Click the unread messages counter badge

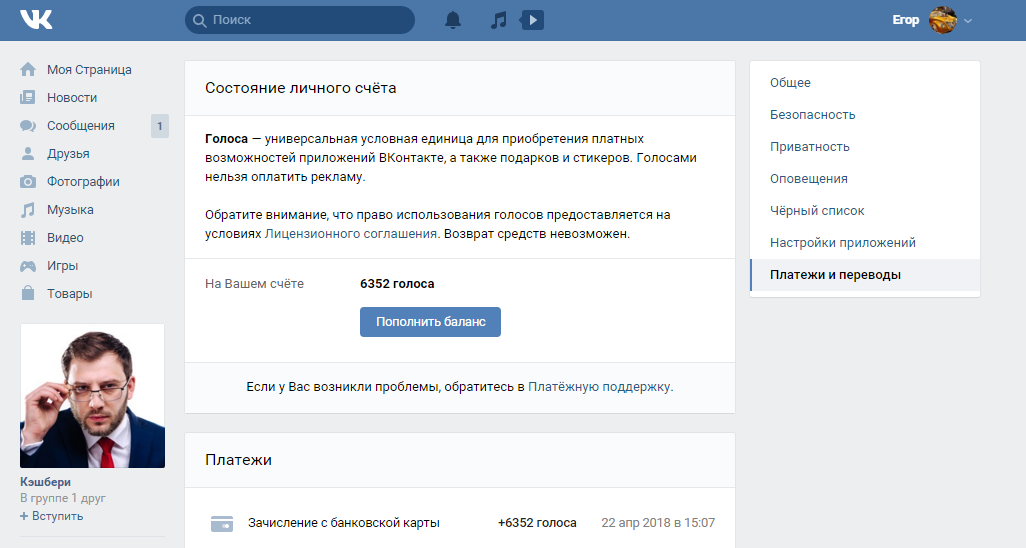click(160, 126)
